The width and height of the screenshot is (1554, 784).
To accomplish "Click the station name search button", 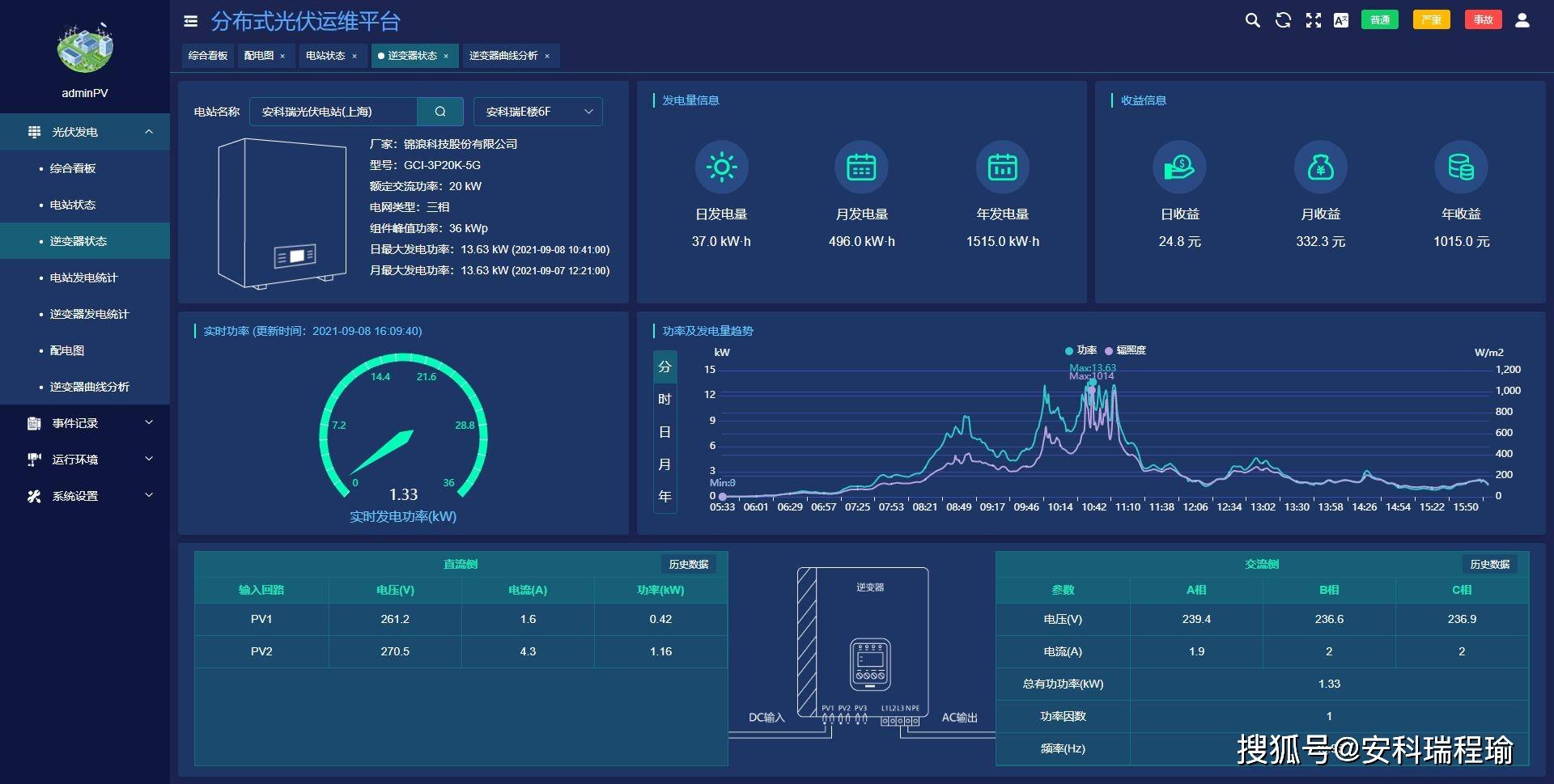I will (440, 112).
